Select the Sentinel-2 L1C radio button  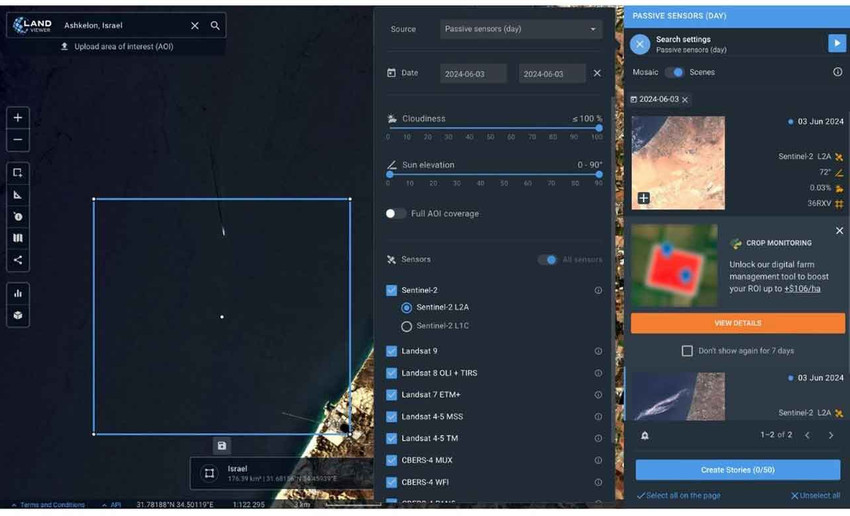[406, 326]
